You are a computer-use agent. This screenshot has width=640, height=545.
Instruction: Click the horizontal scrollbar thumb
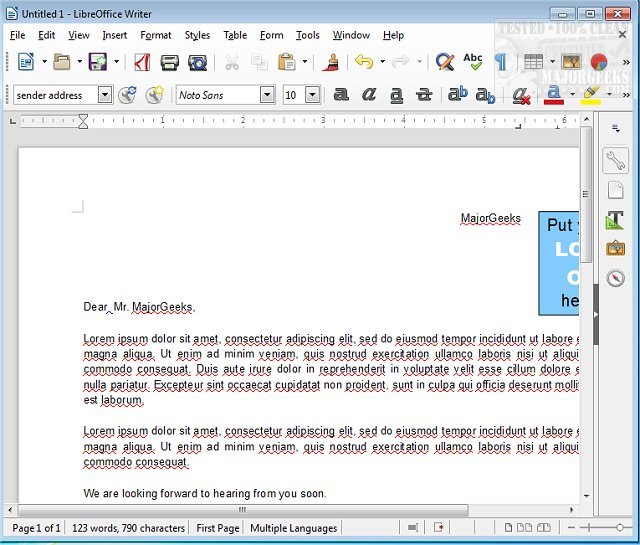pyautogui.click(x=243, y=510)
